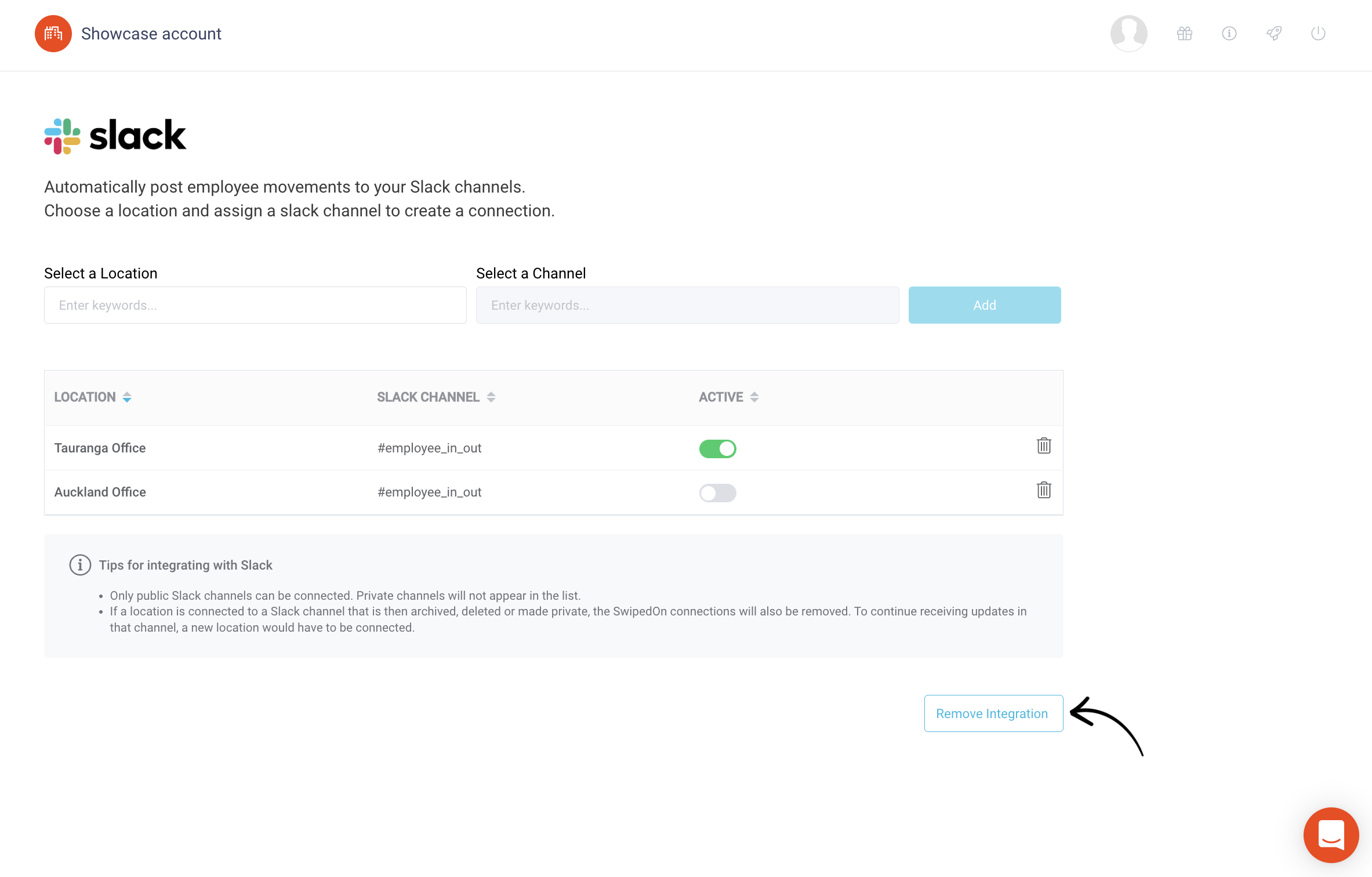Click the Add button
Image resolution: width=1372 pixels, height=877 pixels.
pos(985,305)
